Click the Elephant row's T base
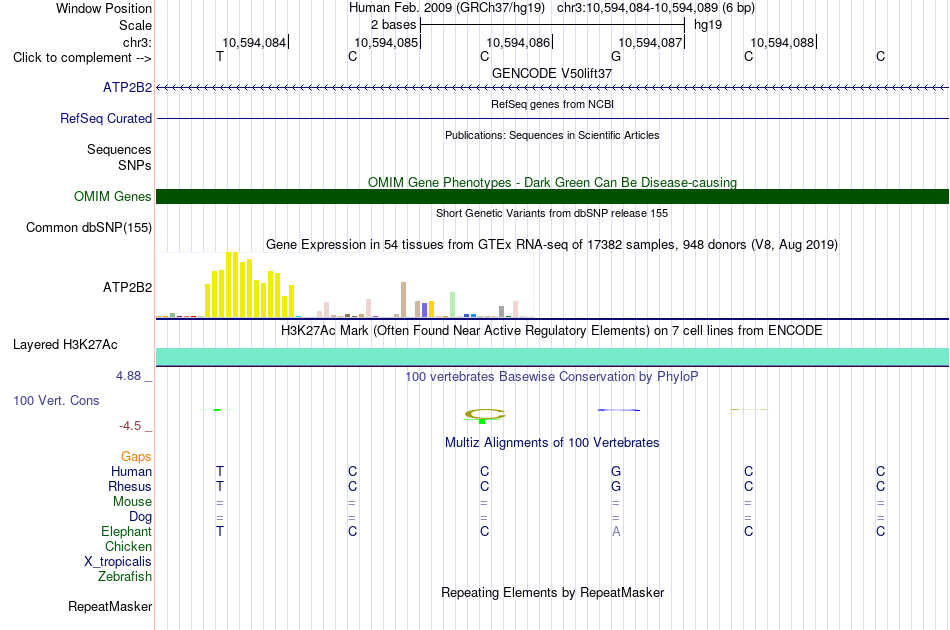The image size is (950, 630). (x=220, y=531)
